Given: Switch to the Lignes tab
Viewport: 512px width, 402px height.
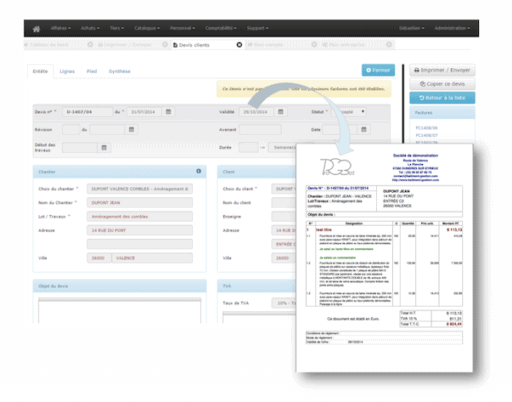Looking at the screenshot, I should pos(67,71).
